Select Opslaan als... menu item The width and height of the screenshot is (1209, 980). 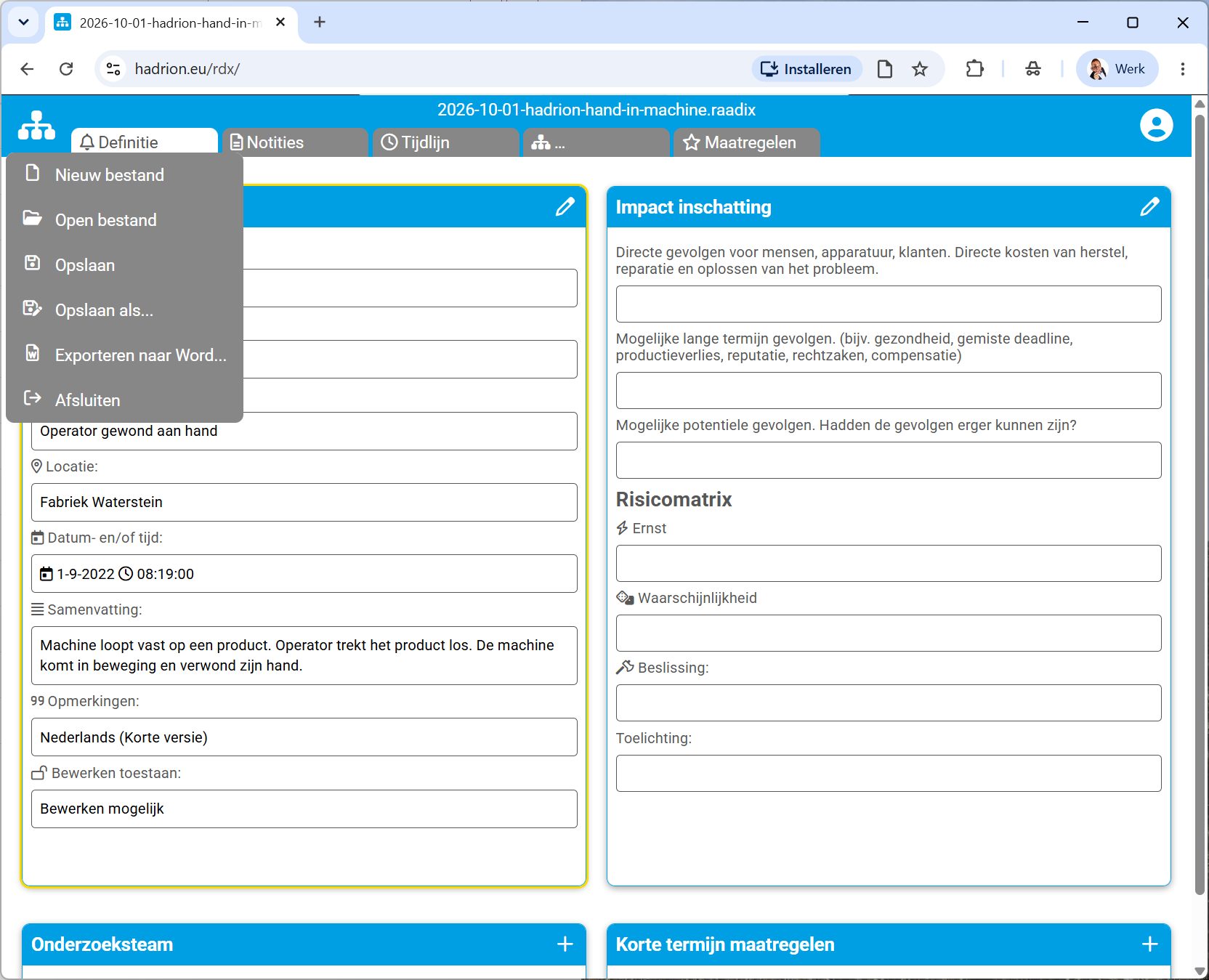(x=124, y=310)
